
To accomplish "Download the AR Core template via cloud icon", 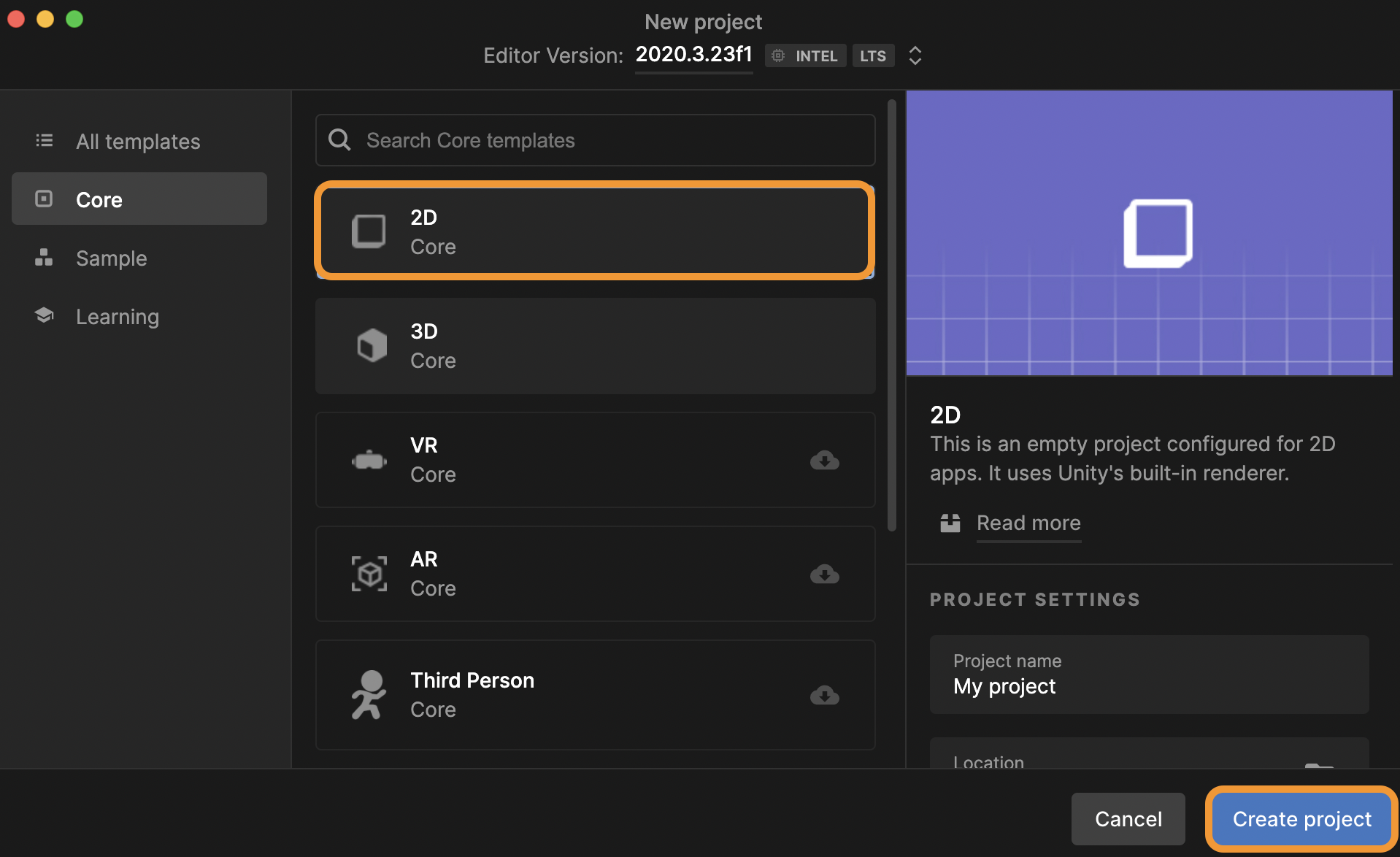I will point(824,574).
